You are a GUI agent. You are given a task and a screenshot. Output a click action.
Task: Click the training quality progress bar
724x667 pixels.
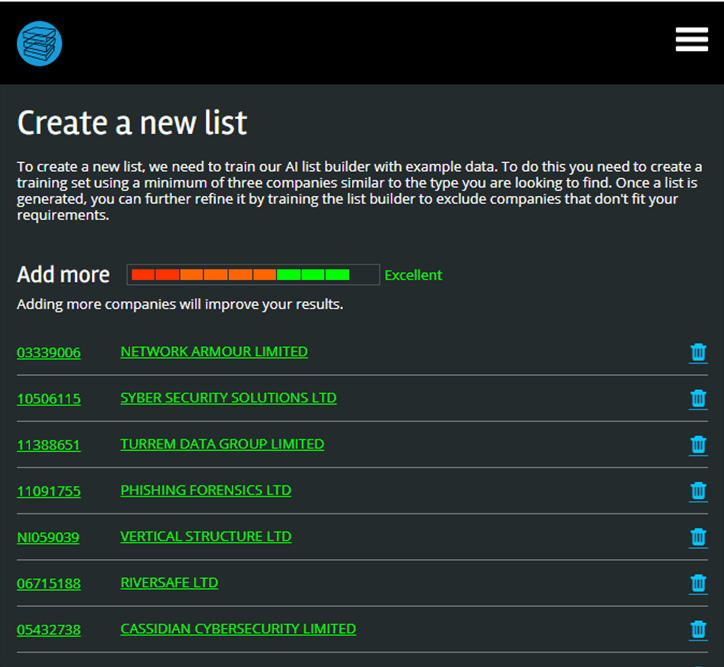click(x=253, y=275)
